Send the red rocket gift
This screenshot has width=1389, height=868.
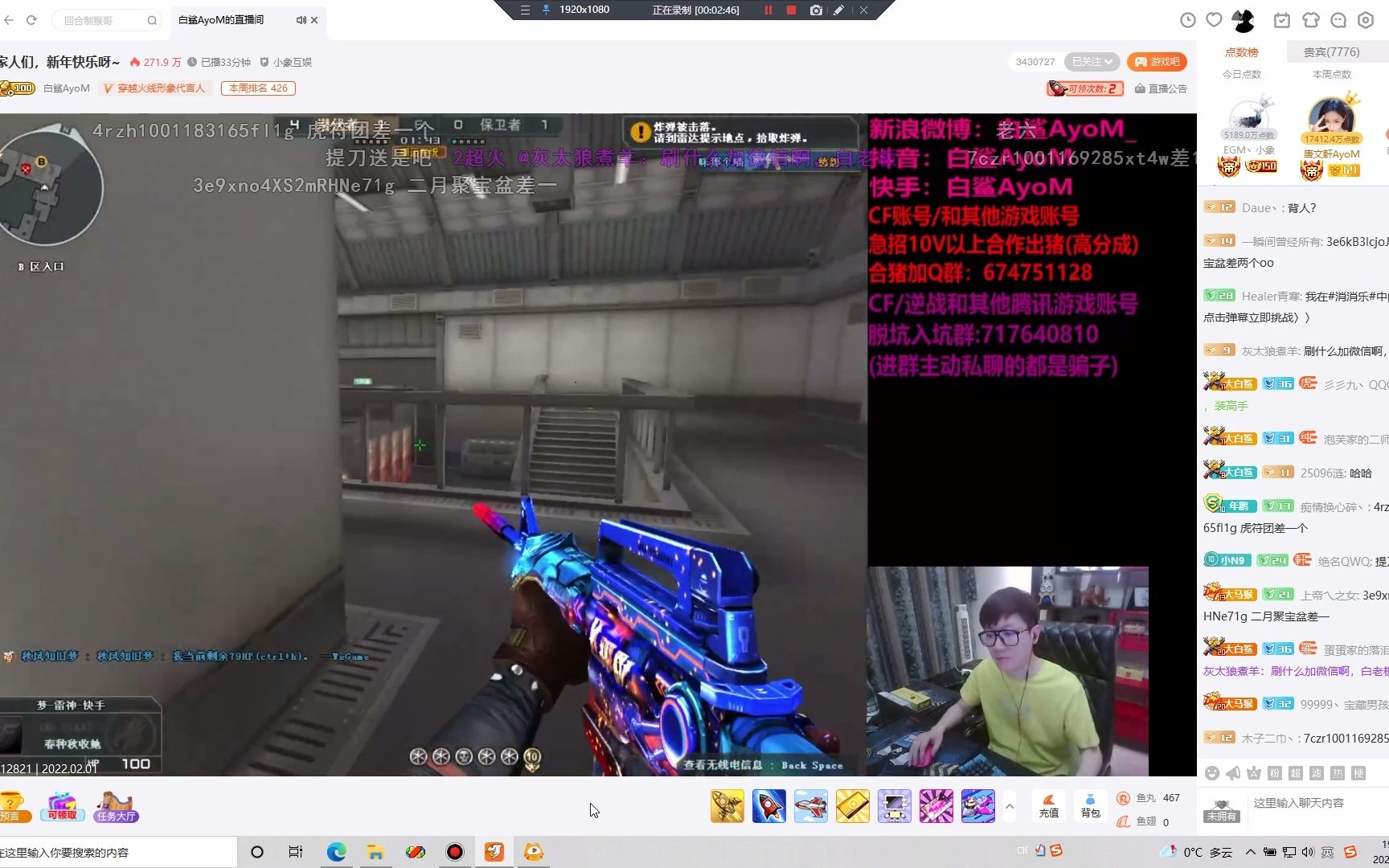769,806
